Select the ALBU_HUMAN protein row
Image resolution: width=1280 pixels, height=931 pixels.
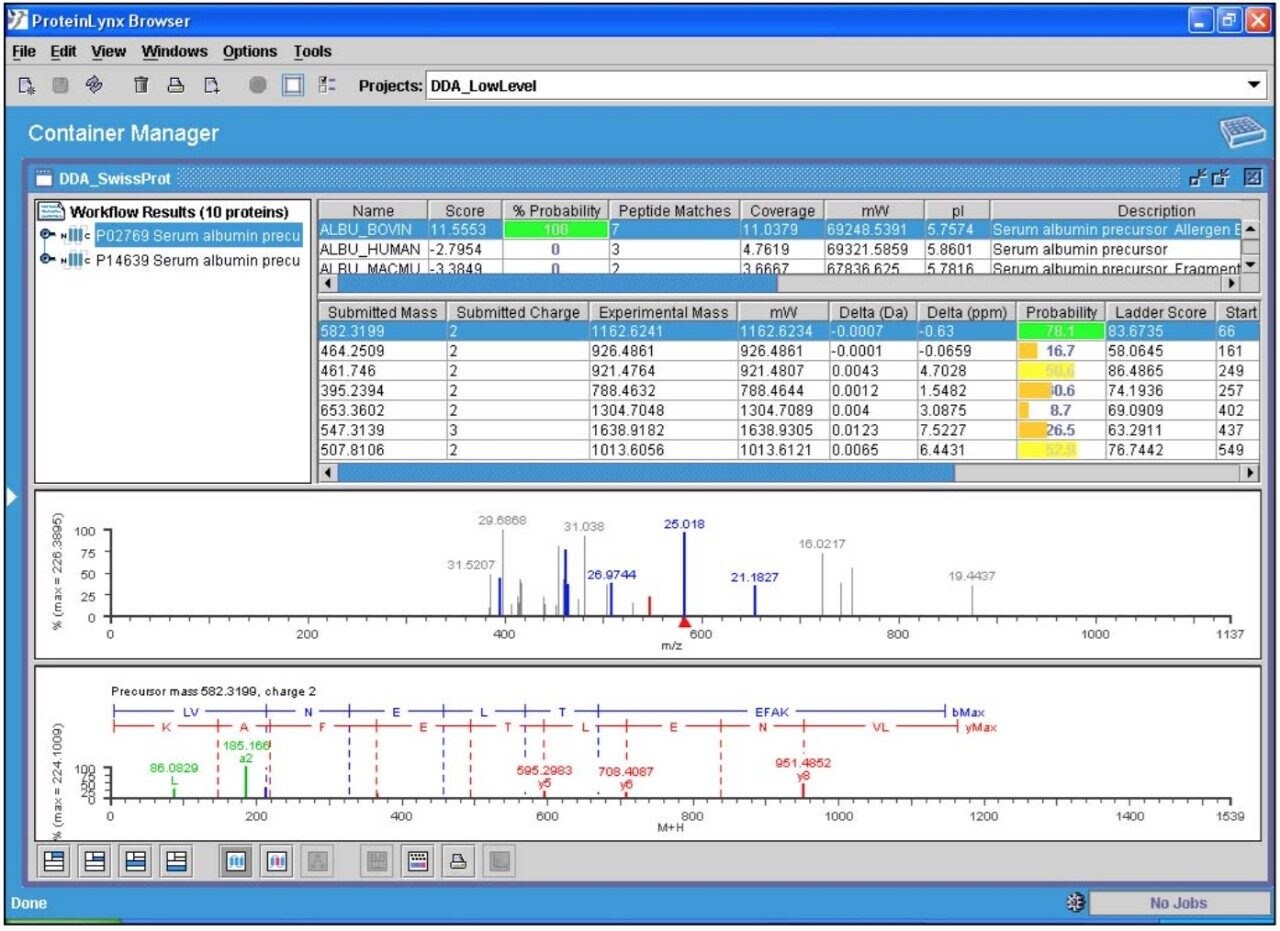pos(779,248)
